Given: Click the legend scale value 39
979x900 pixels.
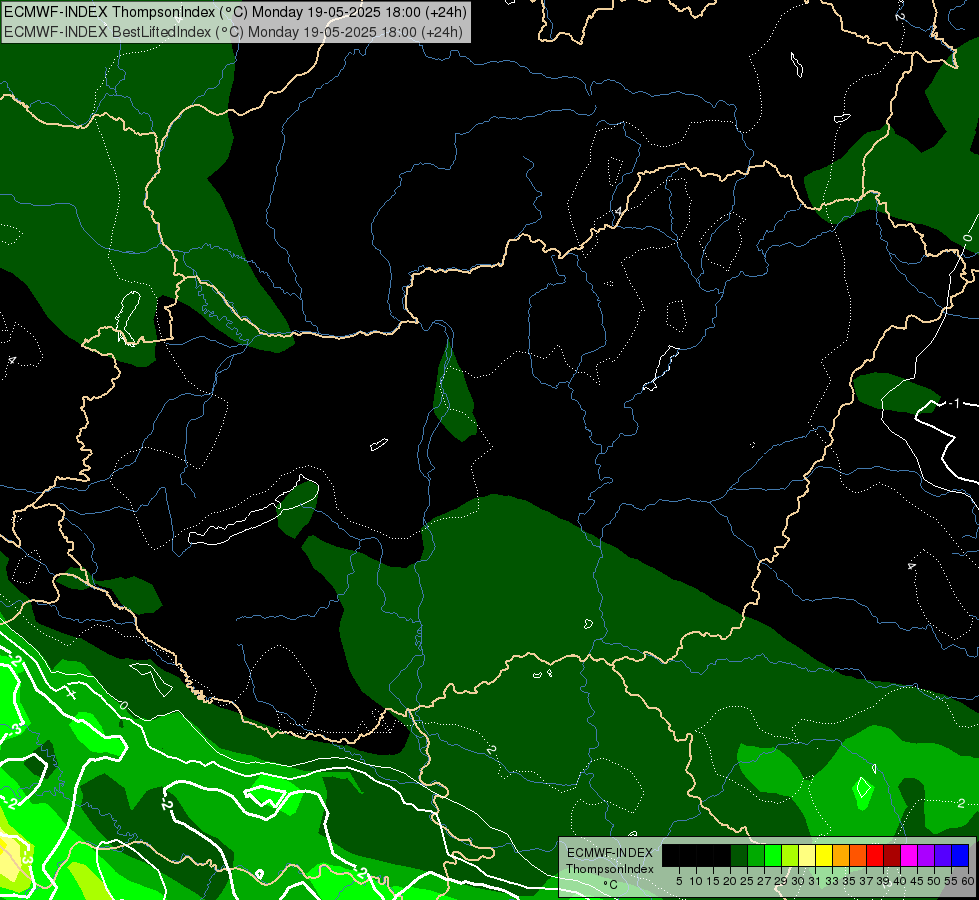Looking at the screenshot, I should point(883,881).
